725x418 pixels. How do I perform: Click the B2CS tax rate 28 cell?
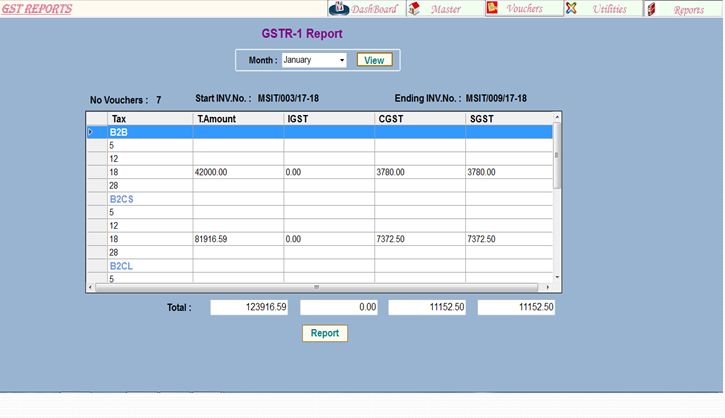coord(150,252)
